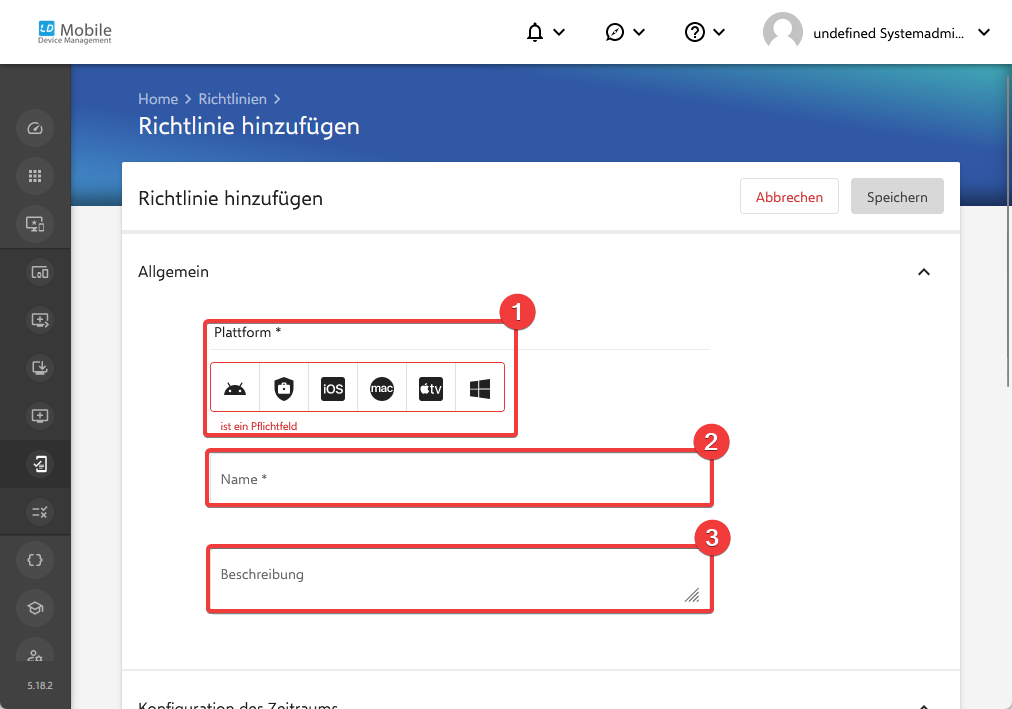This screenshot has height=709, width=1012.
Task: Click the Speichern button
Action: (x=897, y=196)
